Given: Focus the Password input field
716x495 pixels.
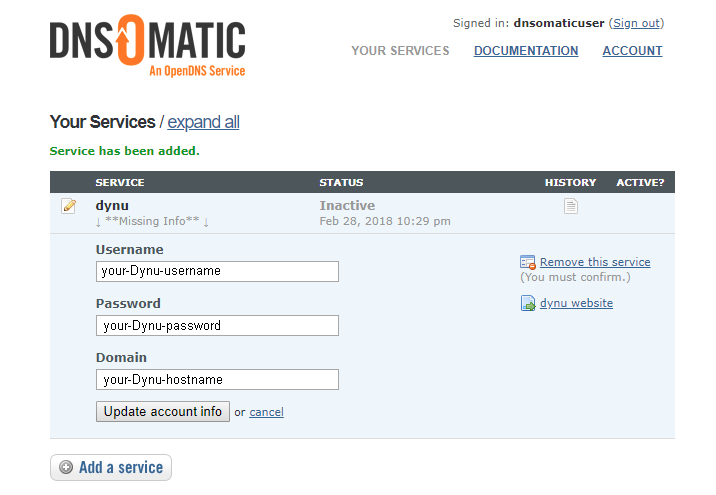Looking at the screenshot, I should pyautogui.click(x=217, y=325).
